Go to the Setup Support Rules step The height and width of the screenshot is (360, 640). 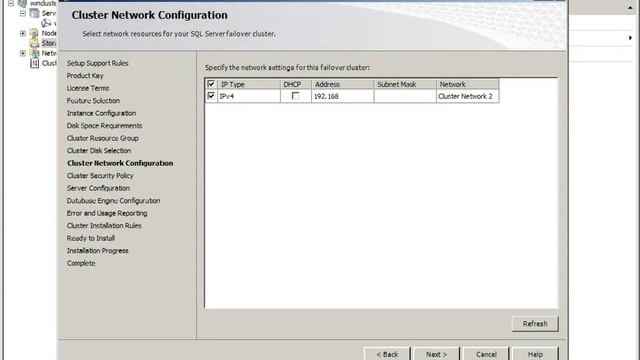(98, 63)
